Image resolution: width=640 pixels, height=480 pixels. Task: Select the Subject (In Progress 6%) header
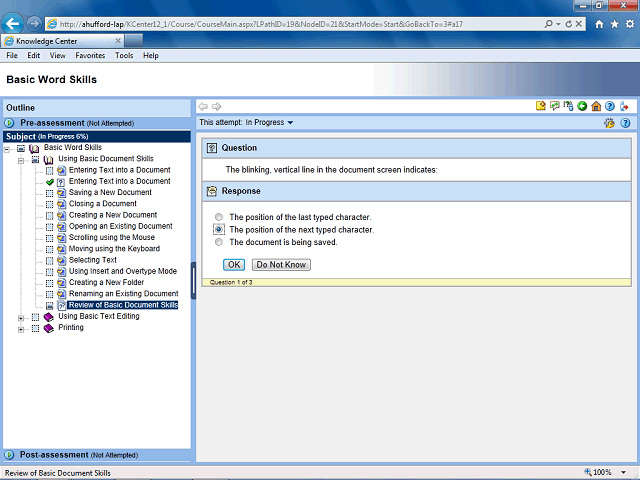pyautogui.click(x=97, y=136)
